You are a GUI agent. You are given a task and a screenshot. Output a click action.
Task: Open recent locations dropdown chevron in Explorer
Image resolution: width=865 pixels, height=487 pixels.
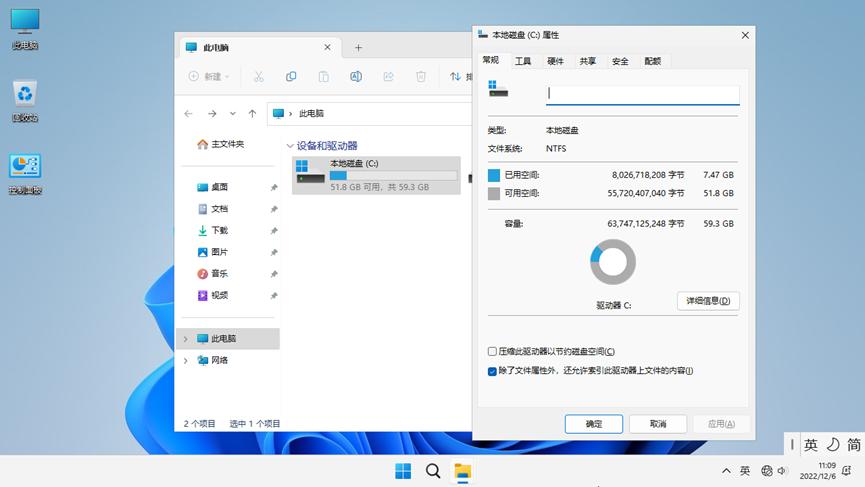(233, 114)
